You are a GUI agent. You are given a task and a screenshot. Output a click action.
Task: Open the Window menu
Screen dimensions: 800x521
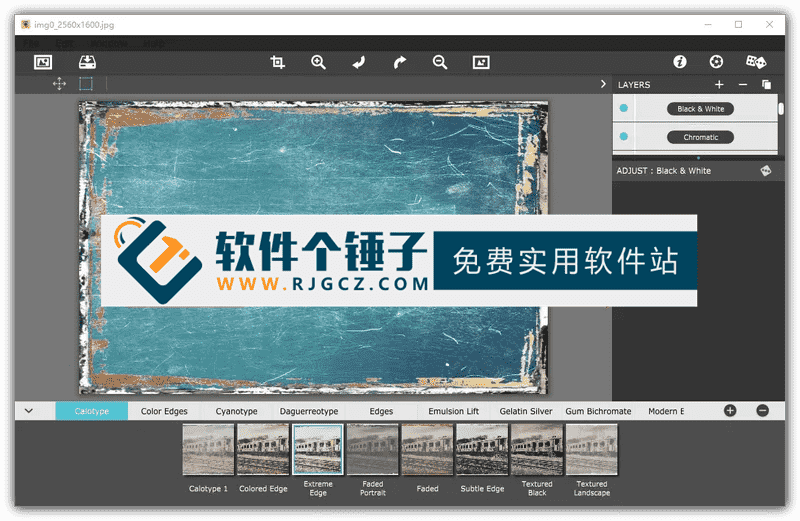[108, 43]
